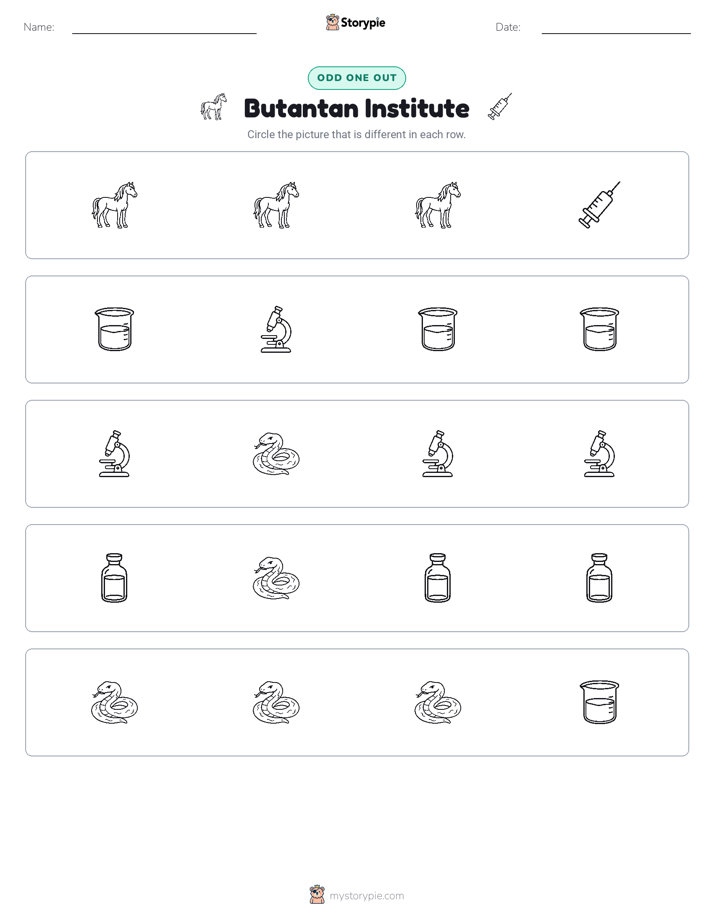Click the beaker in the snake row
714x924 pixels.
point(599,702)
